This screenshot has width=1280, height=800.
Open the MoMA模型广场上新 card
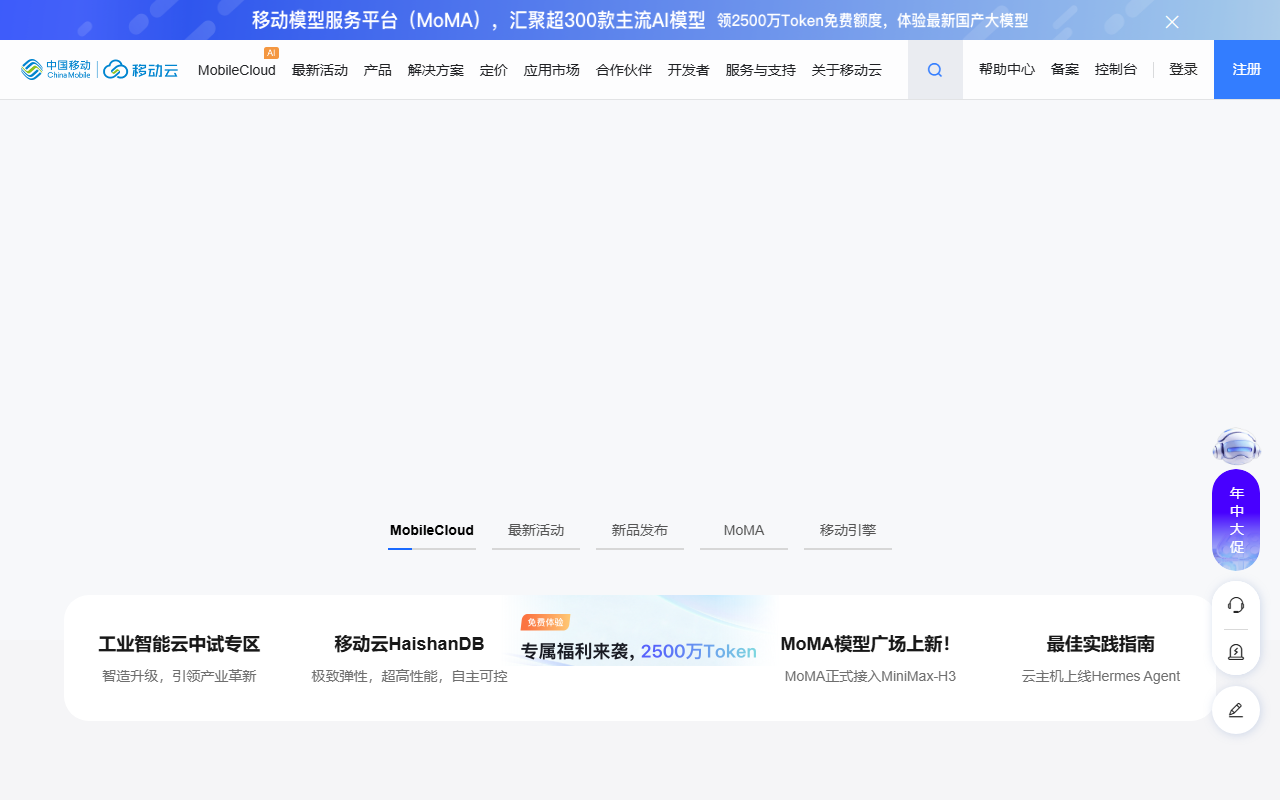pos(870,658)
